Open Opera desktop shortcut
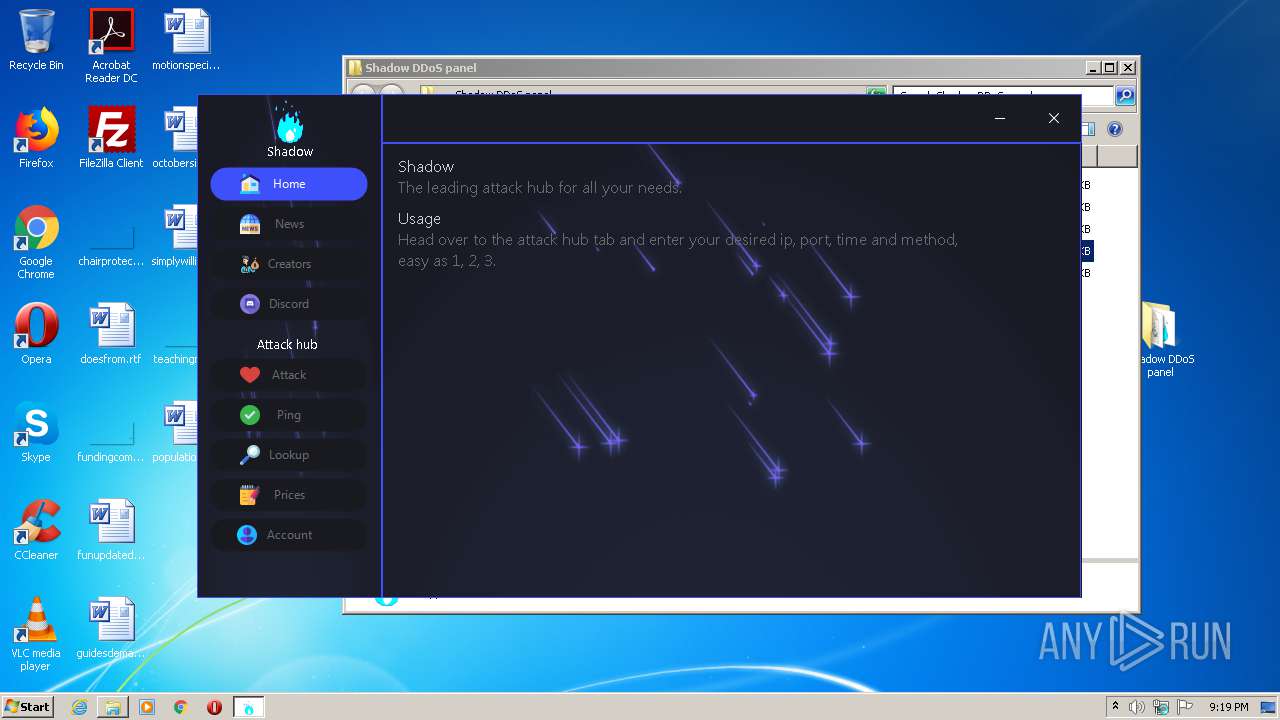The image size is (1280, 720). pyautogui.click(x=36, y=334)
